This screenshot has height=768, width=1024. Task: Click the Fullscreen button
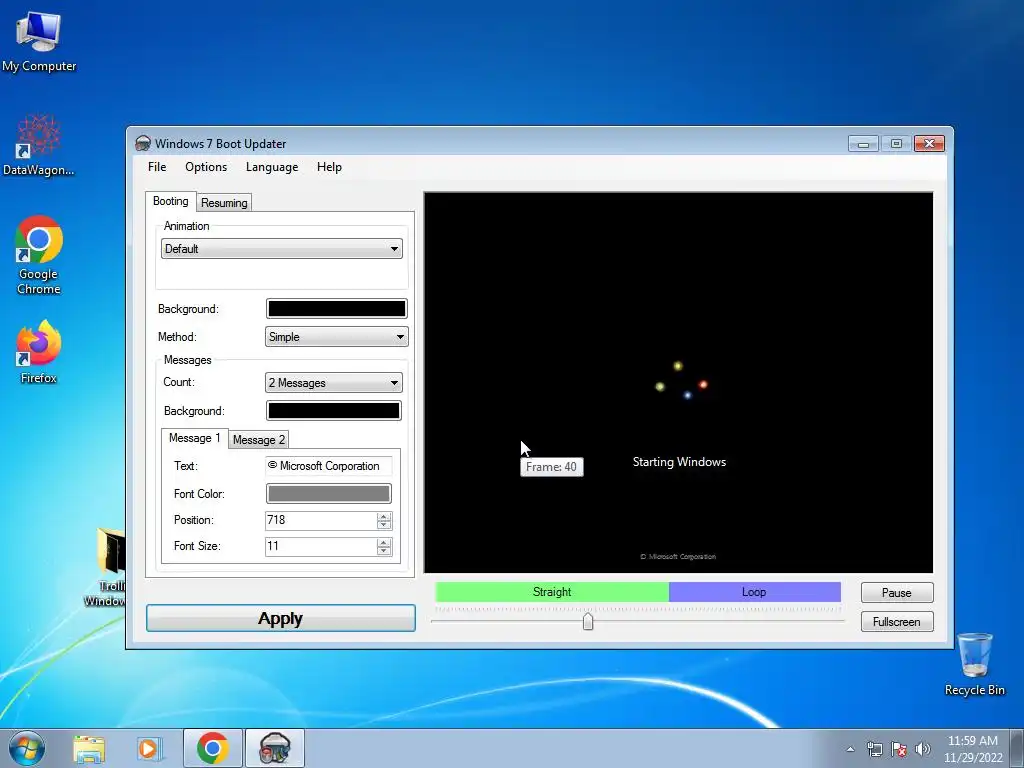click(897, 622)
